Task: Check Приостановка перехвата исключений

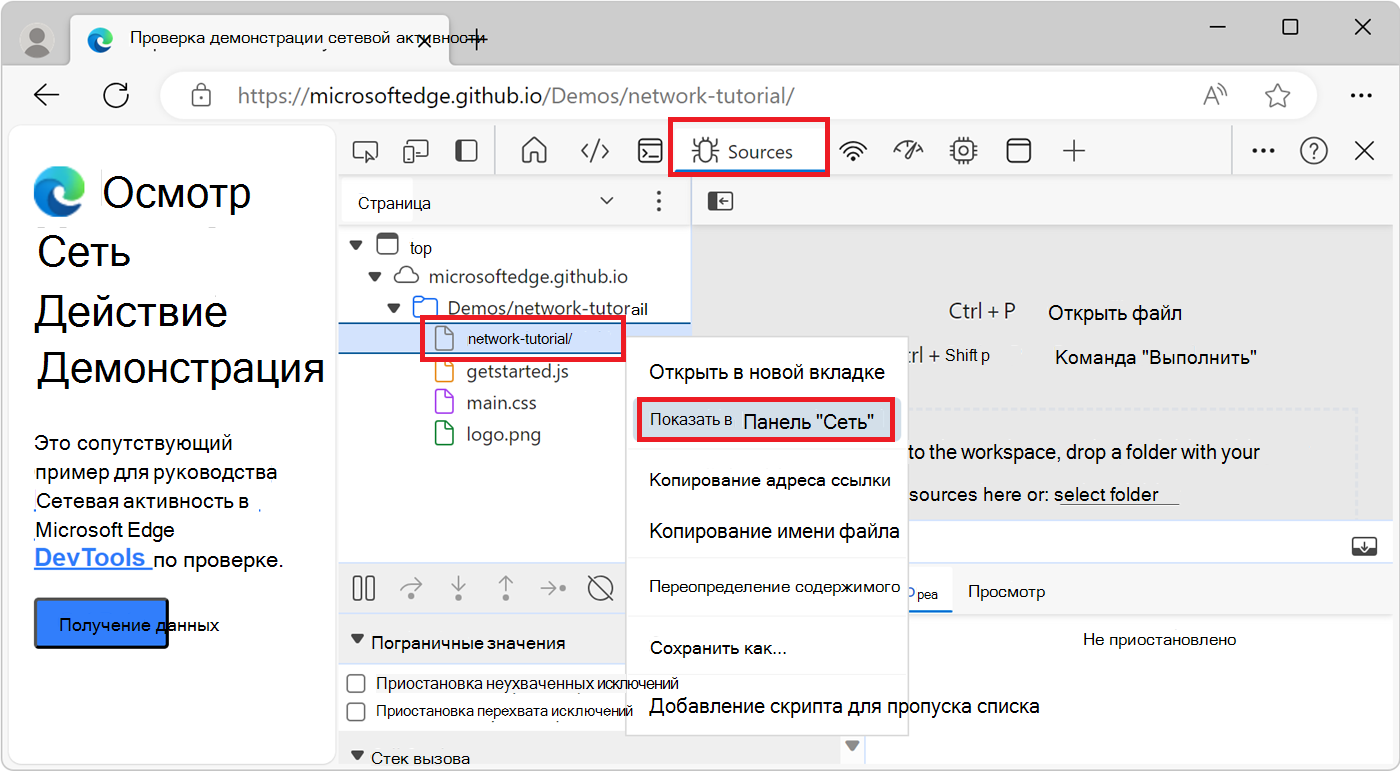Action: (x=356, y=710)
